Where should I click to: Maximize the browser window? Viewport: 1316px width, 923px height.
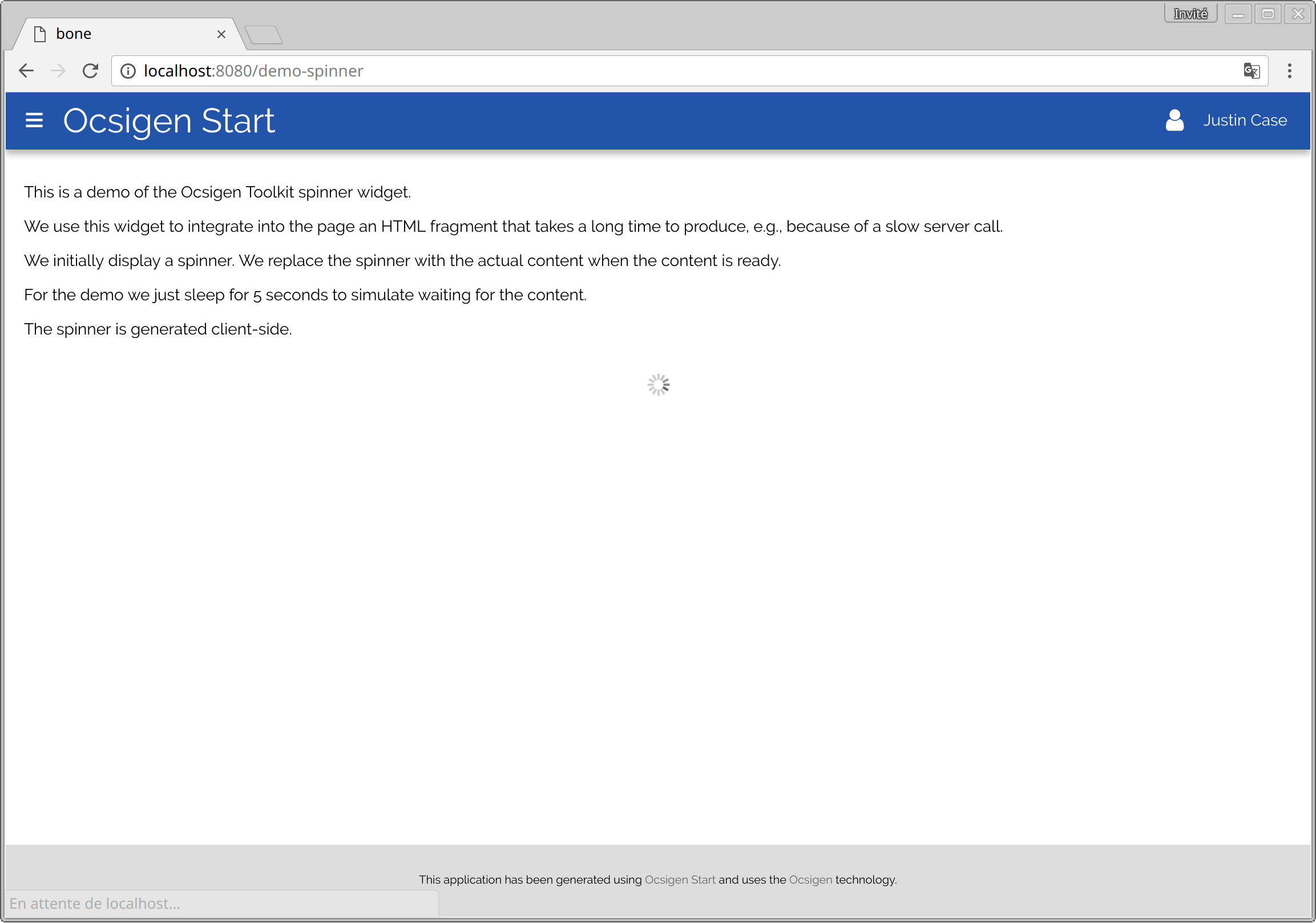coord(1268,13)
